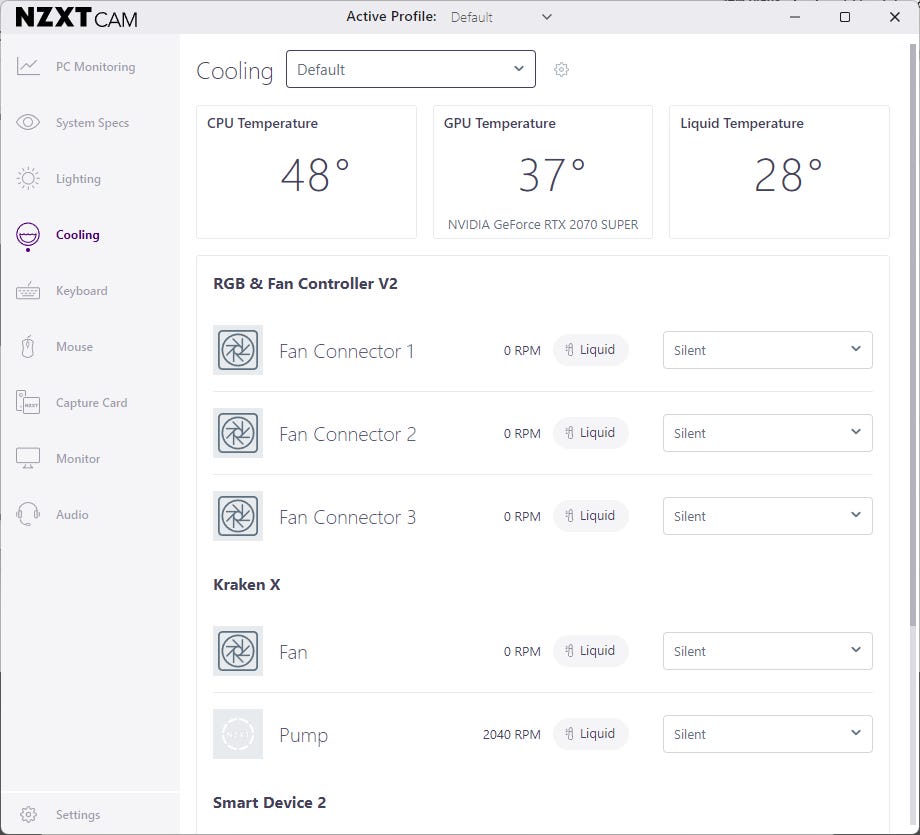Go to Capture Card section
This screenshot has width=920, height=835.
tap(92, 403)
